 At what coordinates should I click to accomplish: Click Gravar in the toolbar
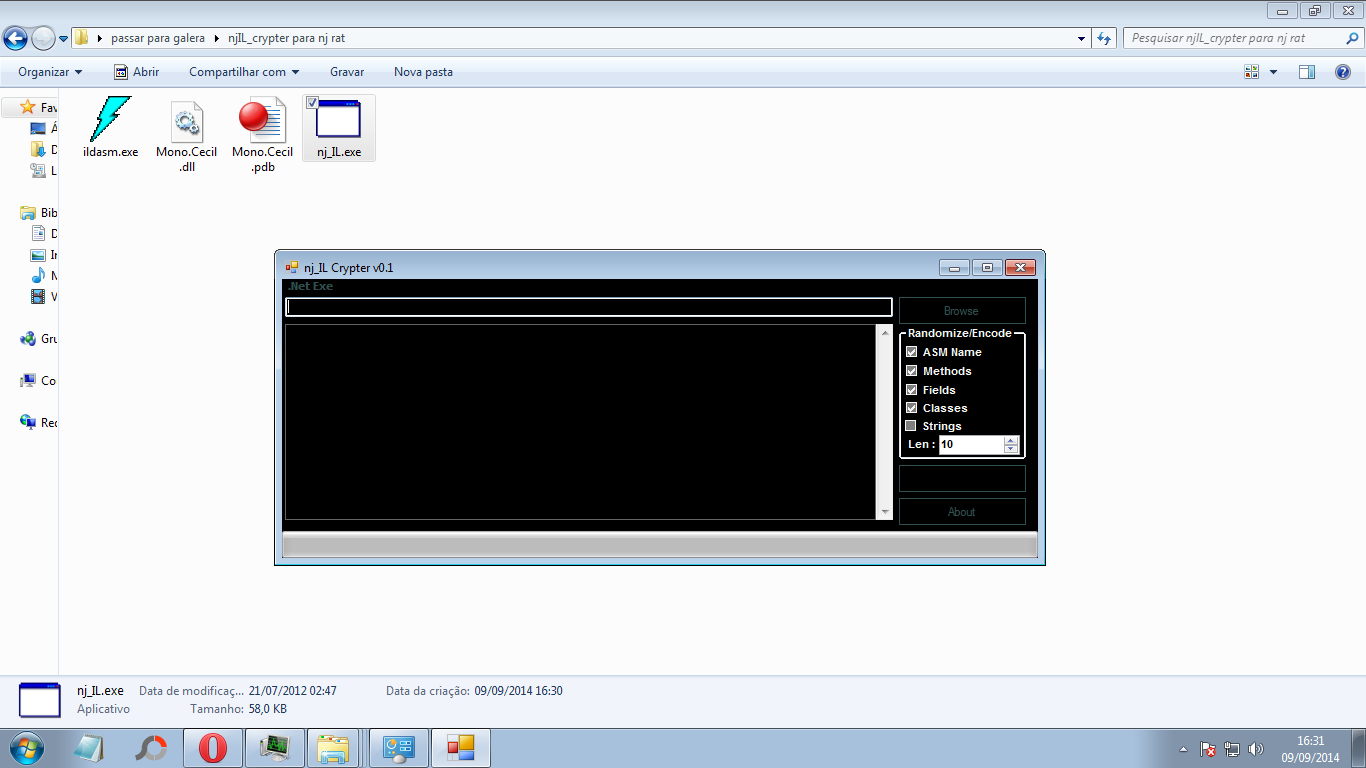[x=347, y=72]
